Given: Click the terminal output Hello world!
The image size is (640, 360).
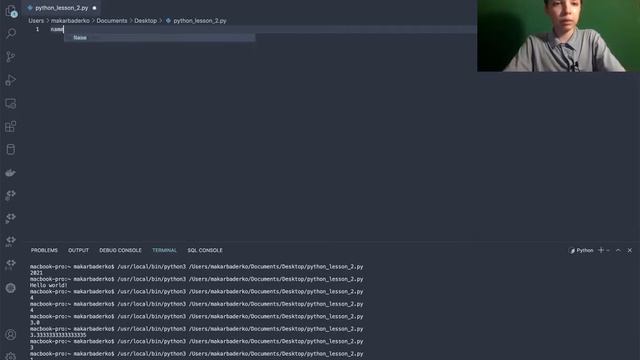Looking at the screenshot, I should tap(48, 285).
